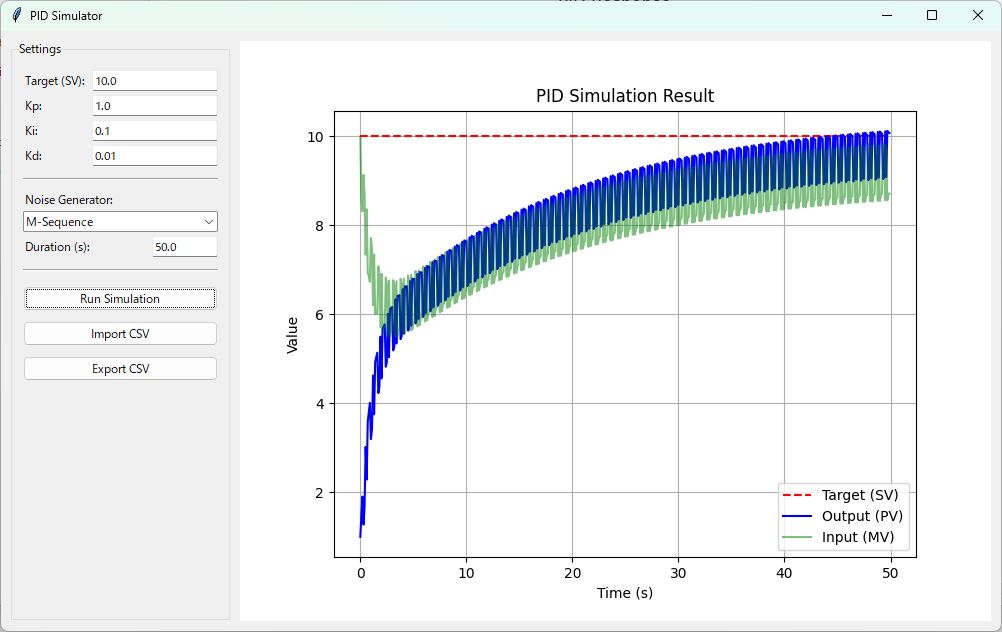Viewport: 1002px width, 632px height.
Task: Close the PID Simulator window
Action: (978, 16)
